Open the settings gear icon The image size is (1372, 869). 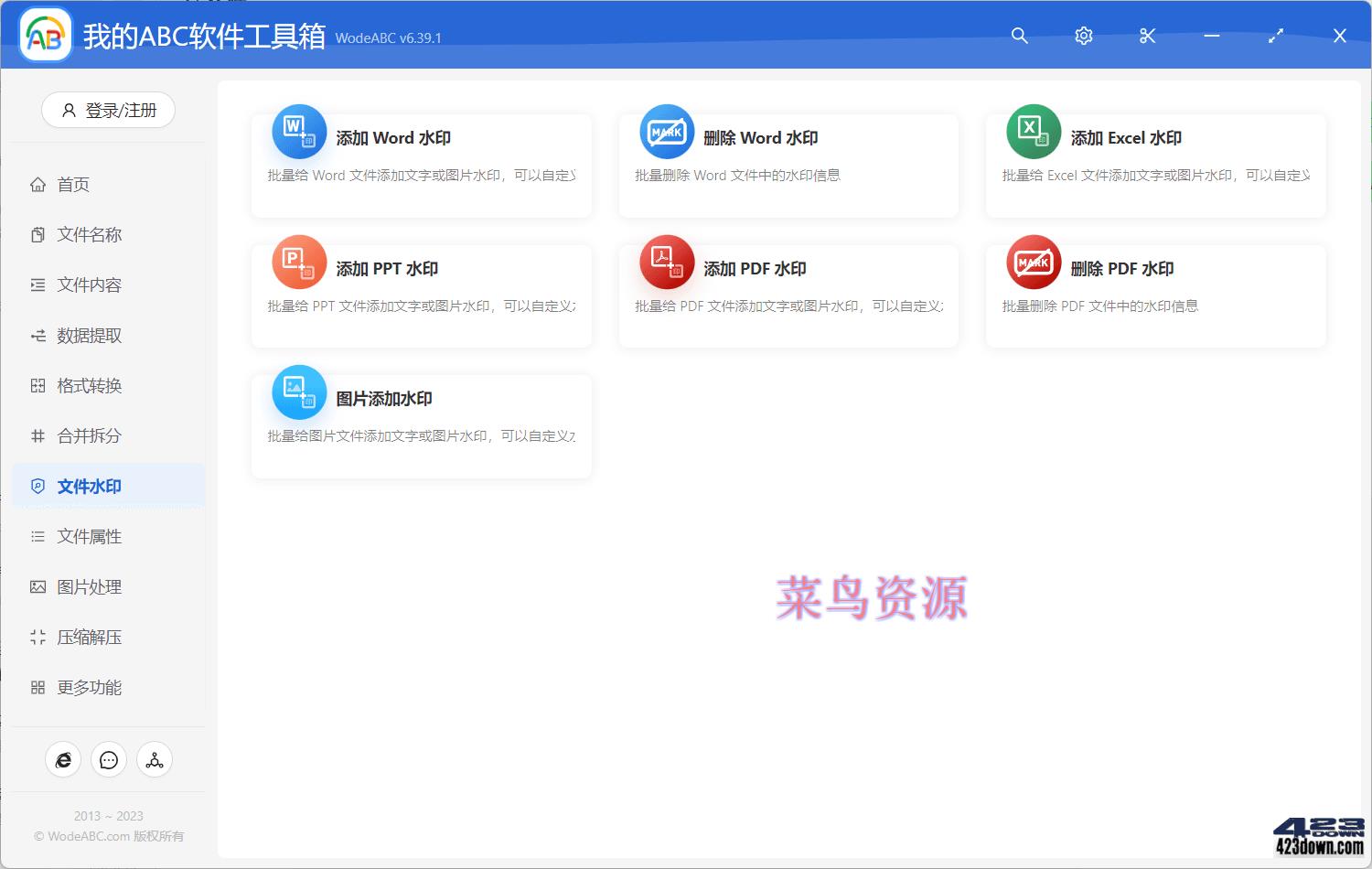[x=1083, y=36]
